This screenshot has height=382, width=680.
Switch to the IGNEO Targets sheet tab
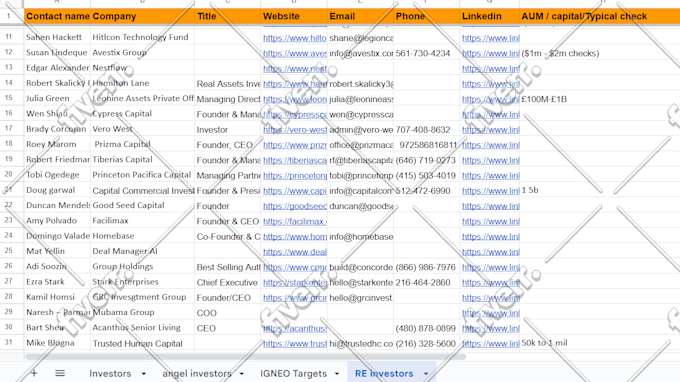(294, 374)
